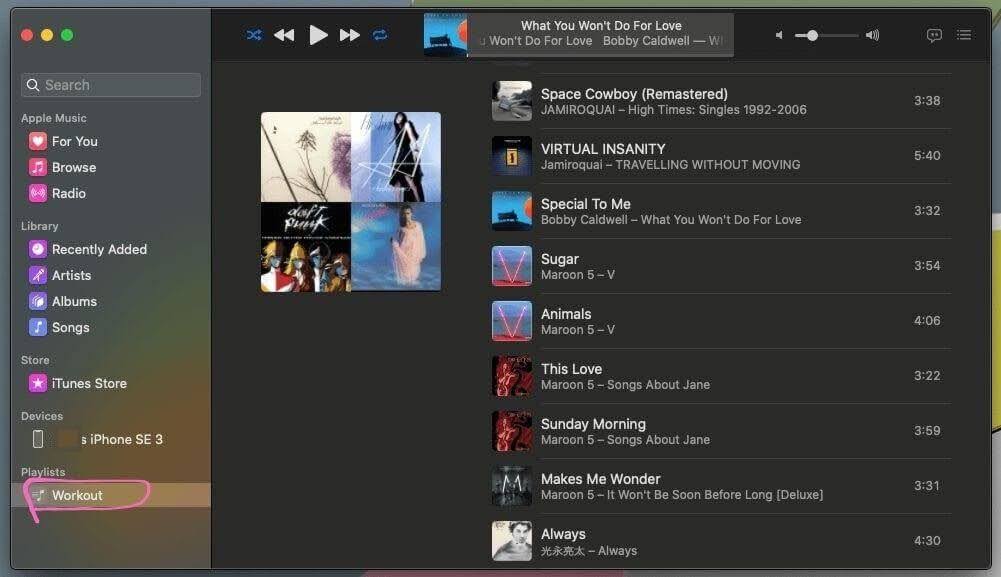Select the song Special To Me
1001x577 pixels.
pos(721,211)
